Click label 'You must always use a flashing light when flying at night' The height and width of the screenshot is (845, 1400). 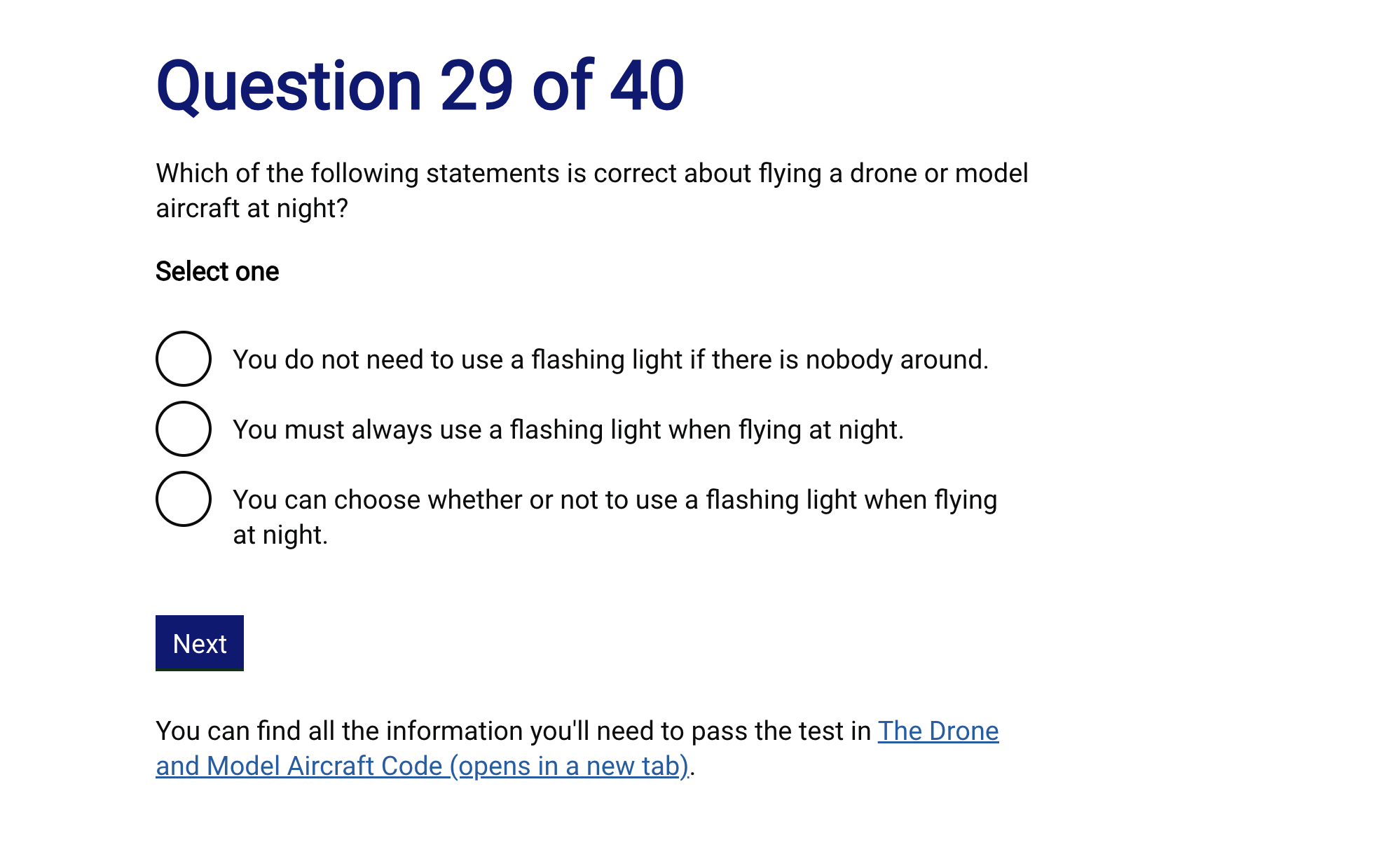click(x=568, y=430)
